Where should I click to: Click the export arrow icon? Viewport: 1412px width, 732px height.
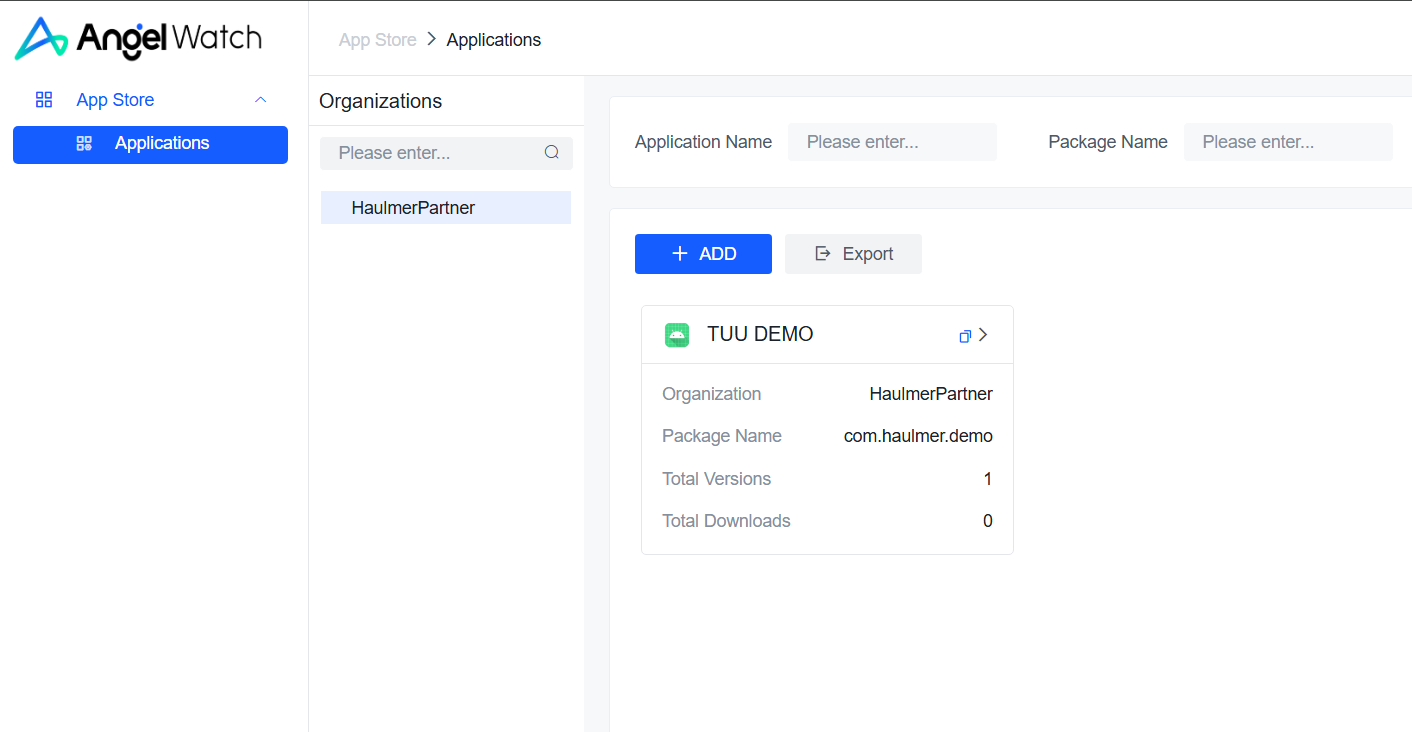(x=823, y=254)
